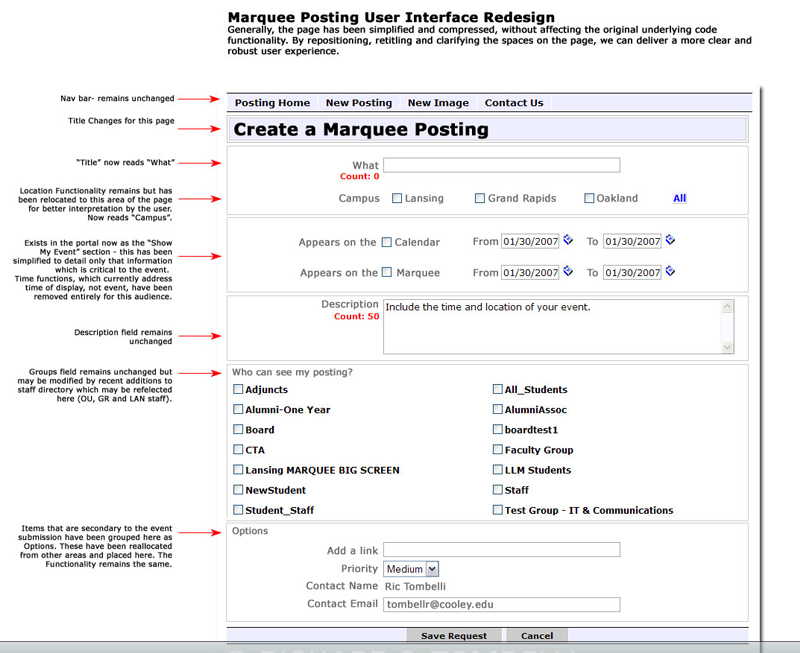
Task: Select the Staff group checkbox
Action: pos(497,490)
